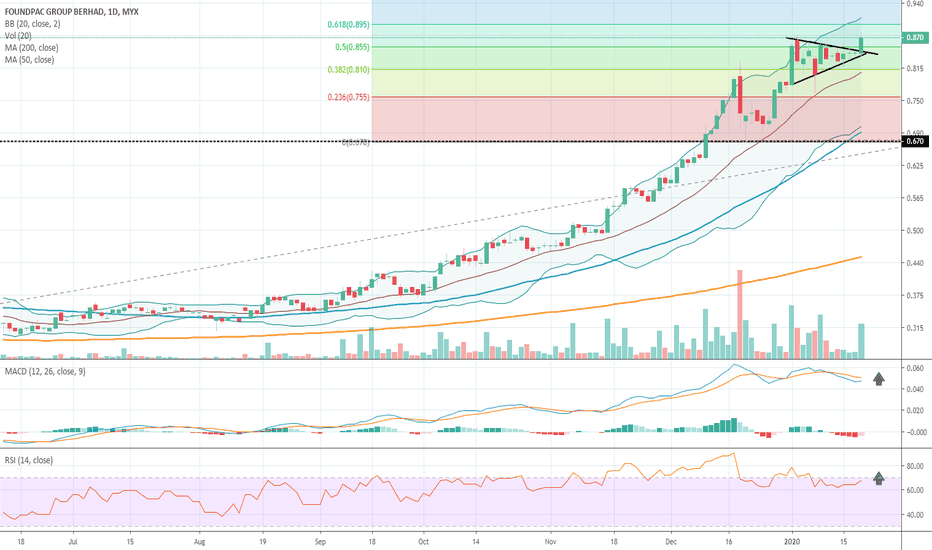This screenshot has height=550, width=932.
Task: Click the 0.565 price axis value
Action: pyautogui.click(x=915, y=198)
